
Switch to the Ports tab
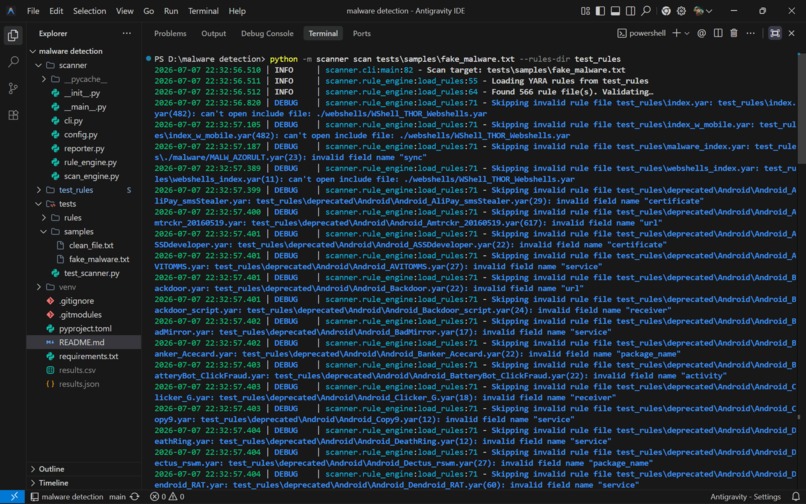[361, 33]
